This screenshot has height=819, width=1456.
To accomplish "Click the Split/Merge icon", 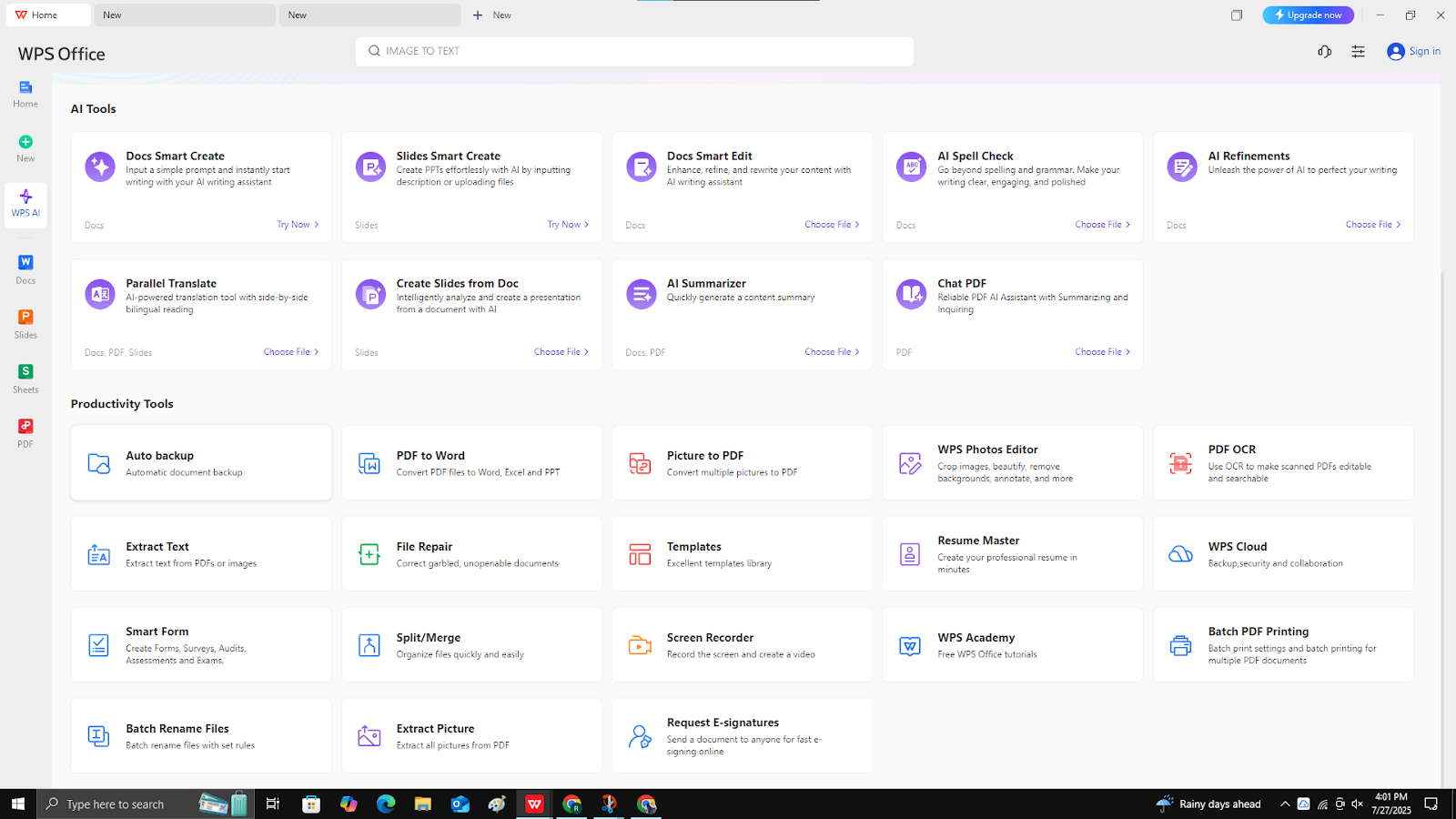I will (369, 645).
